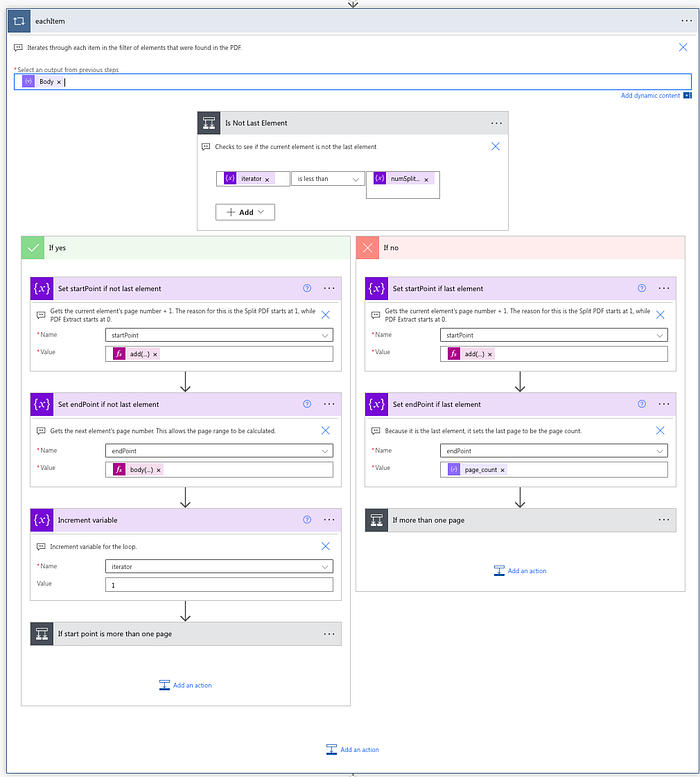Click the Increment variable Value field
The height and width of the screenshot is (777, 700).
click(219, 585)
